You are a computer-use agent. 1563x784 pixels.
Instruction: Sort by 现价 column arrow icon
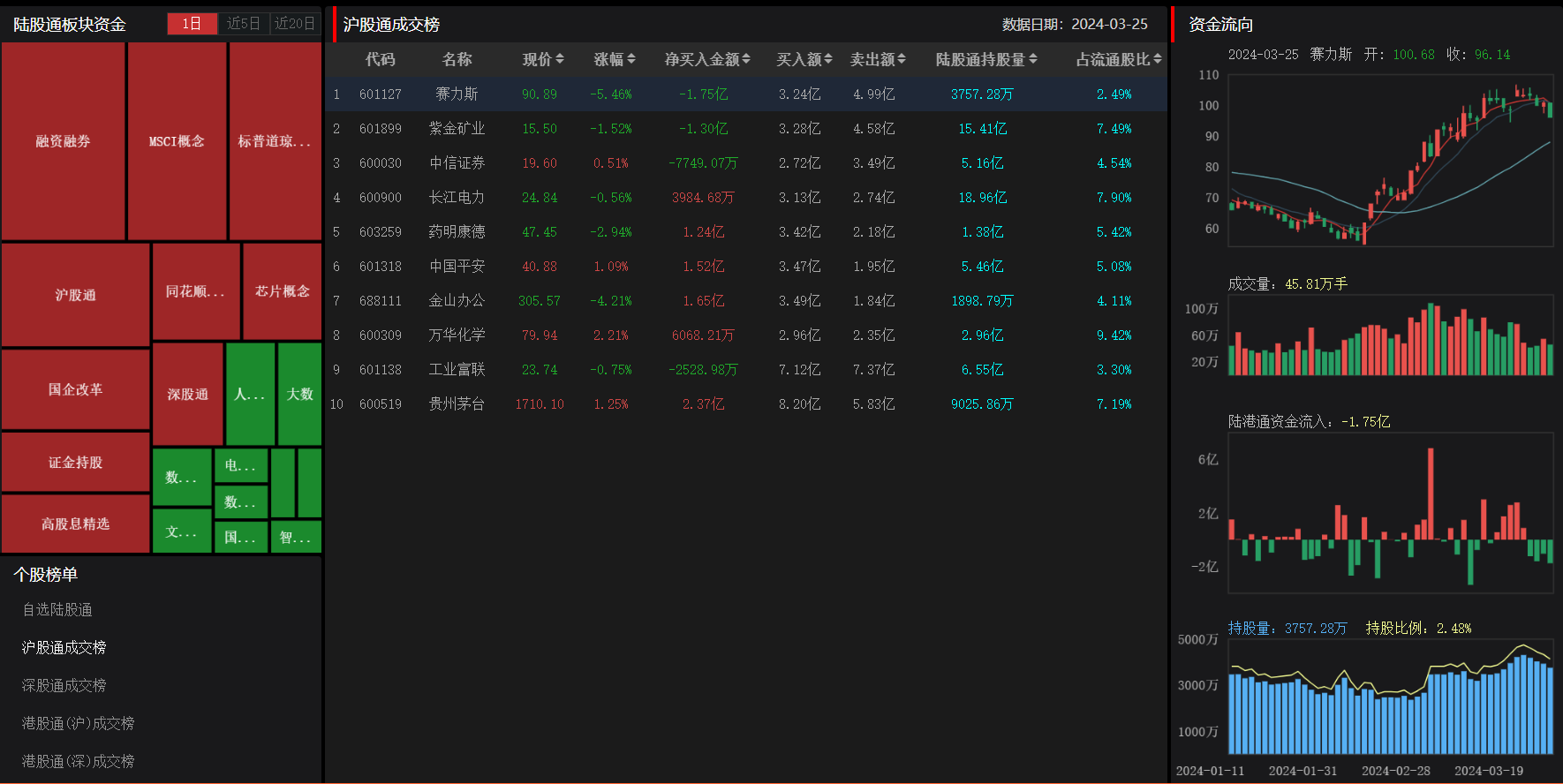(559, 59)
